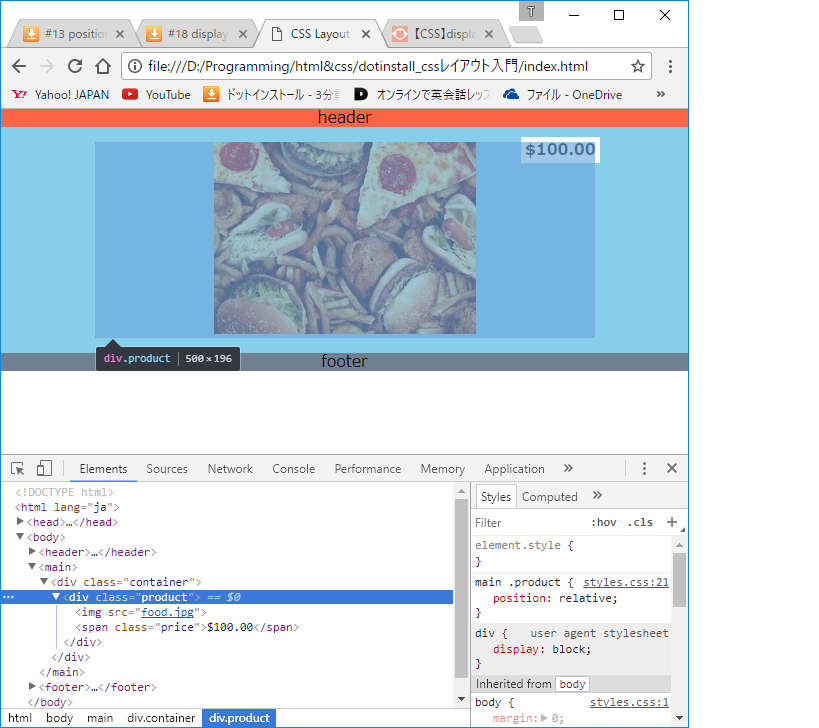Toggle the .cls class editor

point(640,522)
